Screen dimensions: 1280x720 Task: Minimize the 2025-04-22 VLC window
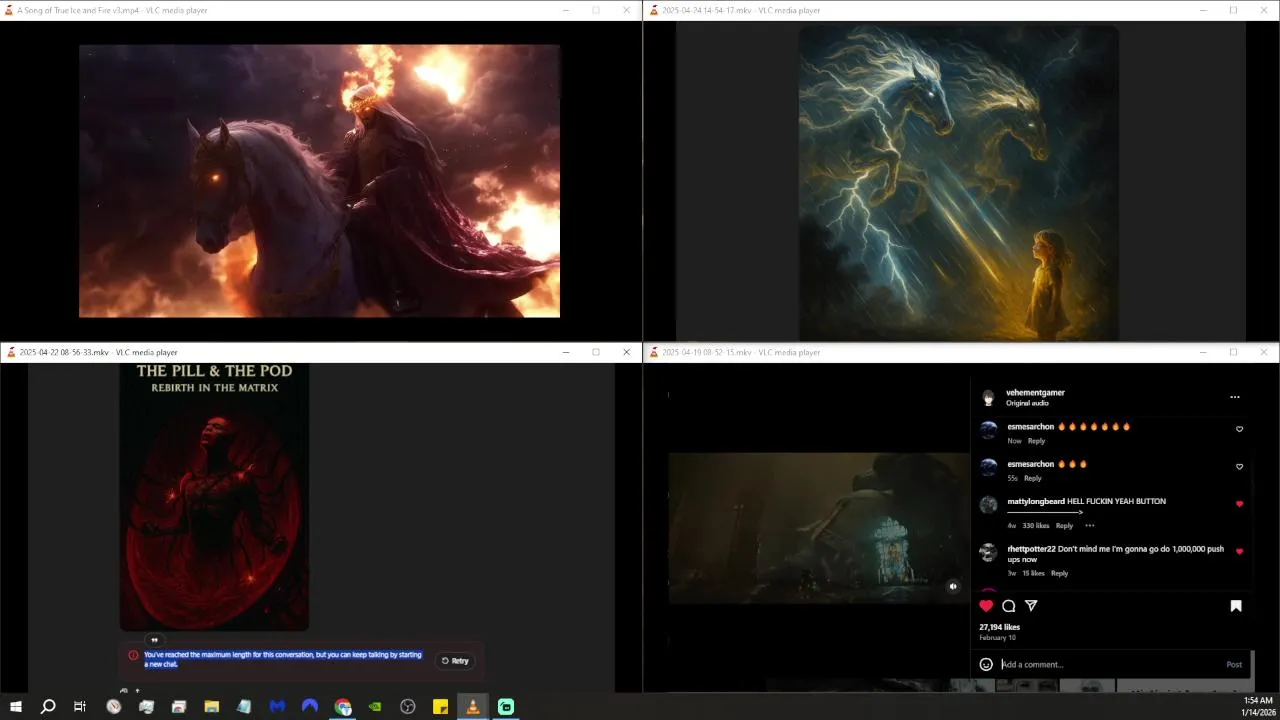pos(566,352)
